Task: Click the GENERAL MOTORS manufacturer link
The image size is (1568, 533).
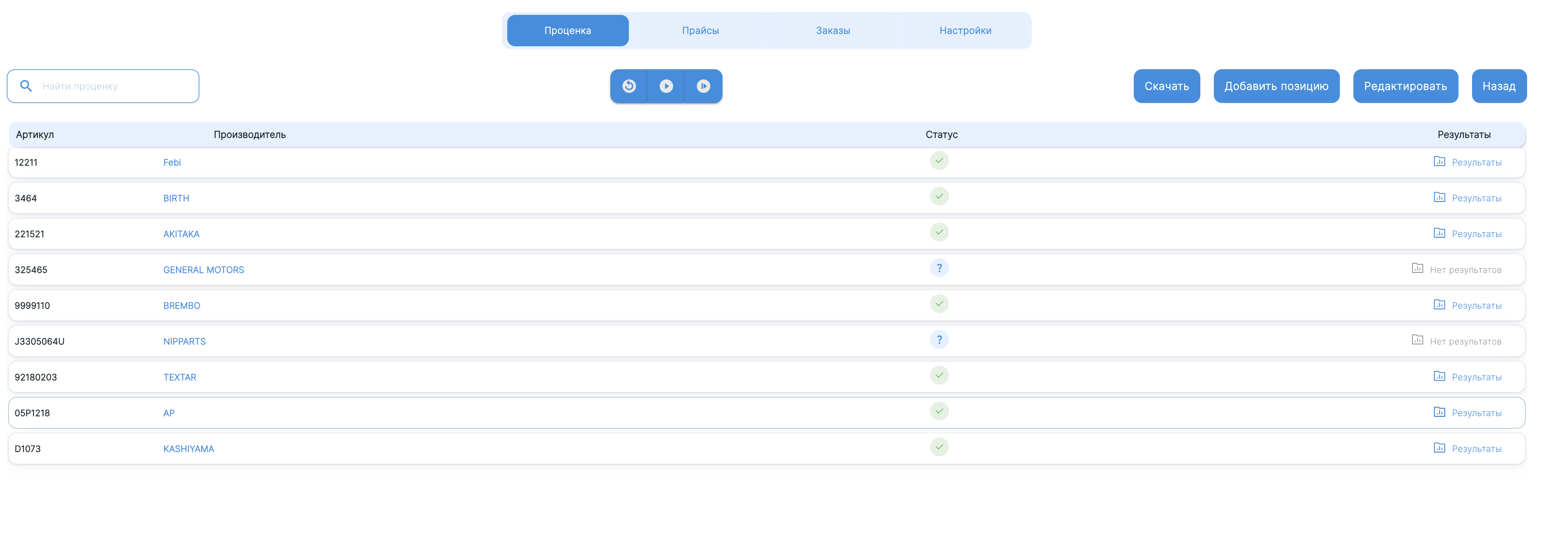Action: (203, 270)
